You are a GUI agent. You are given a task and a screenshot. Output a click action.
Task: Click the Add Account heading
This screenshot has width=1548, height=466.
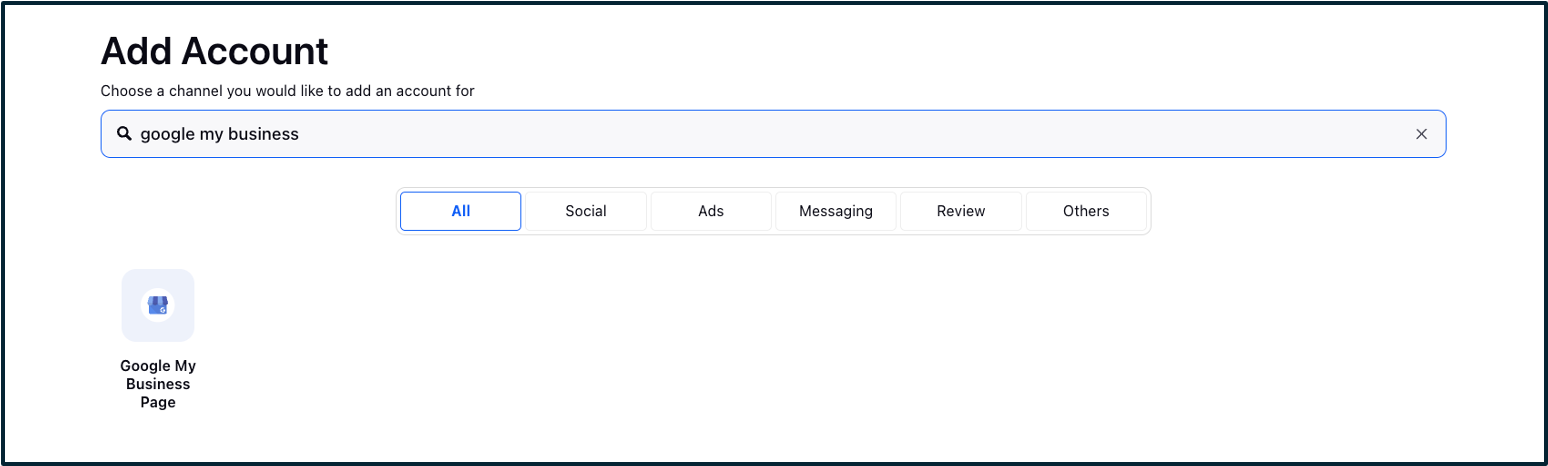point(215,51)
